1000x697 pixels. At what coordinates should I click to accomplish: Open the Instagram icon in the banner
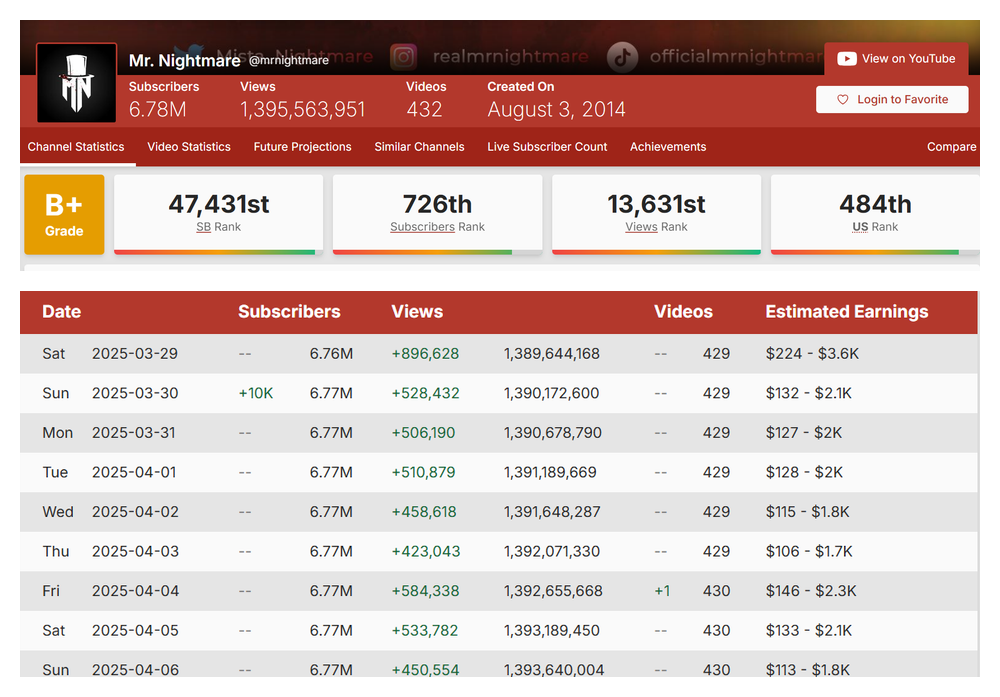tap(404, 56)
